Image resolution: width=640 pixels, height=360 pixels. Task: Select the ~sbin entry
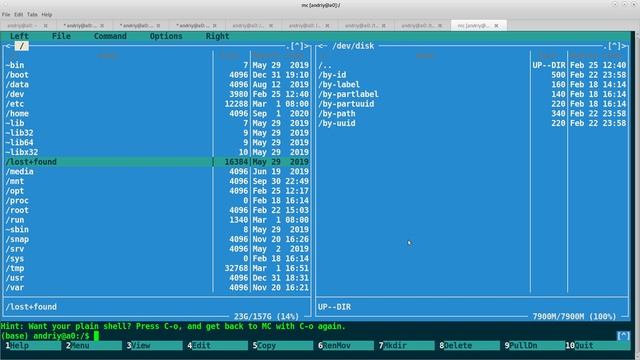coord(157,229)
